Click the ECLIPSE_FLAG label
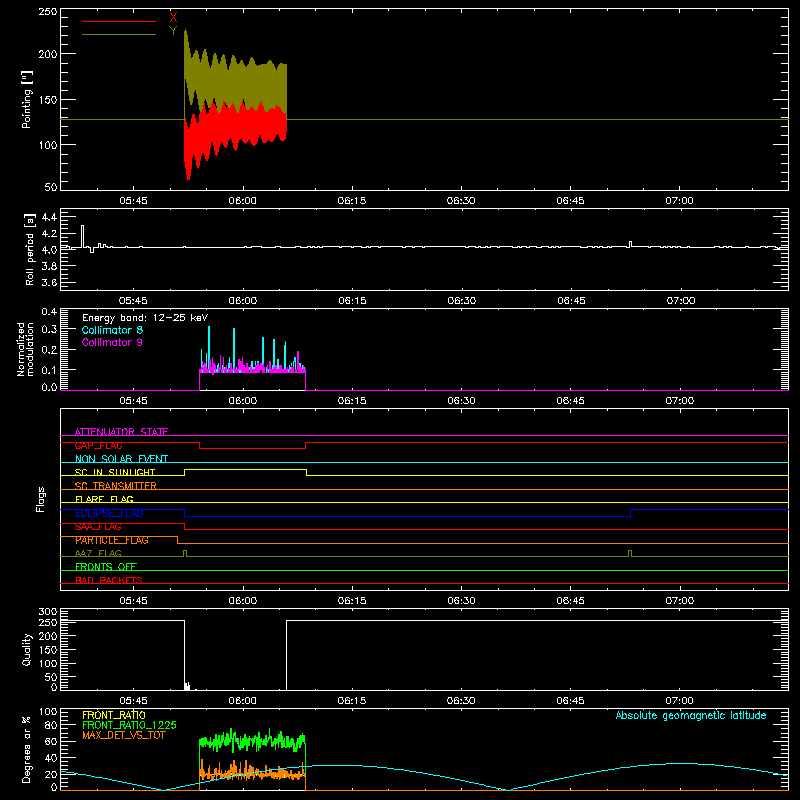The image size is (800, 800). 109,513
